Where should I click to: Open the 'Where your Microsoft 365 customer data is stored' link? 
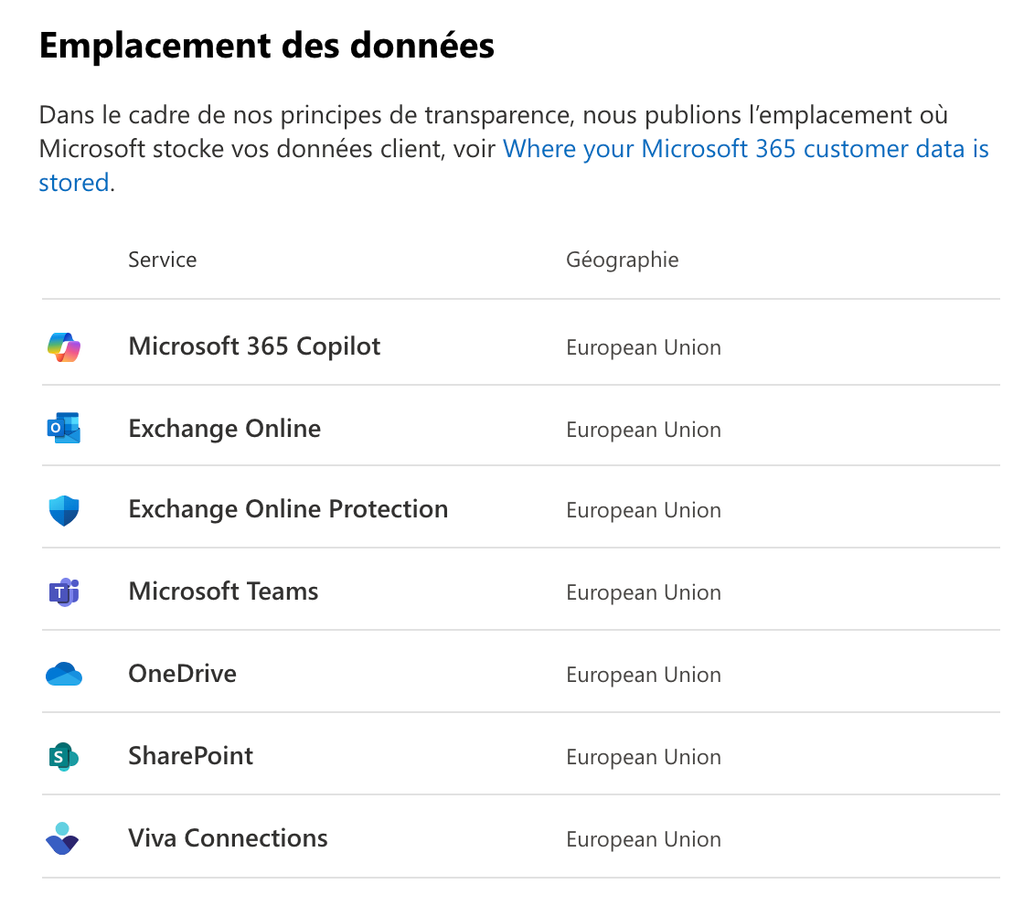pos(513,166)
